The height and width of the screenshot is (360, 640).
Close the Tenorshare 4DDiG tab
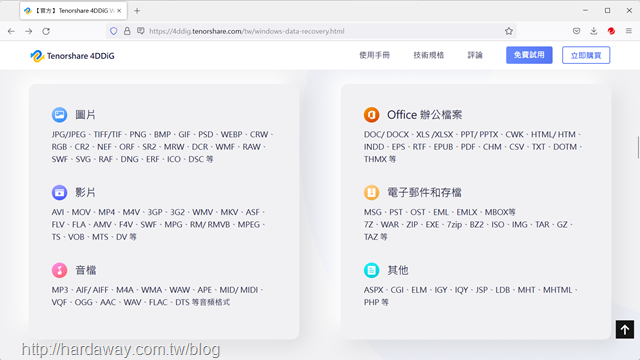pyautogui.click(x=119, y=11)
